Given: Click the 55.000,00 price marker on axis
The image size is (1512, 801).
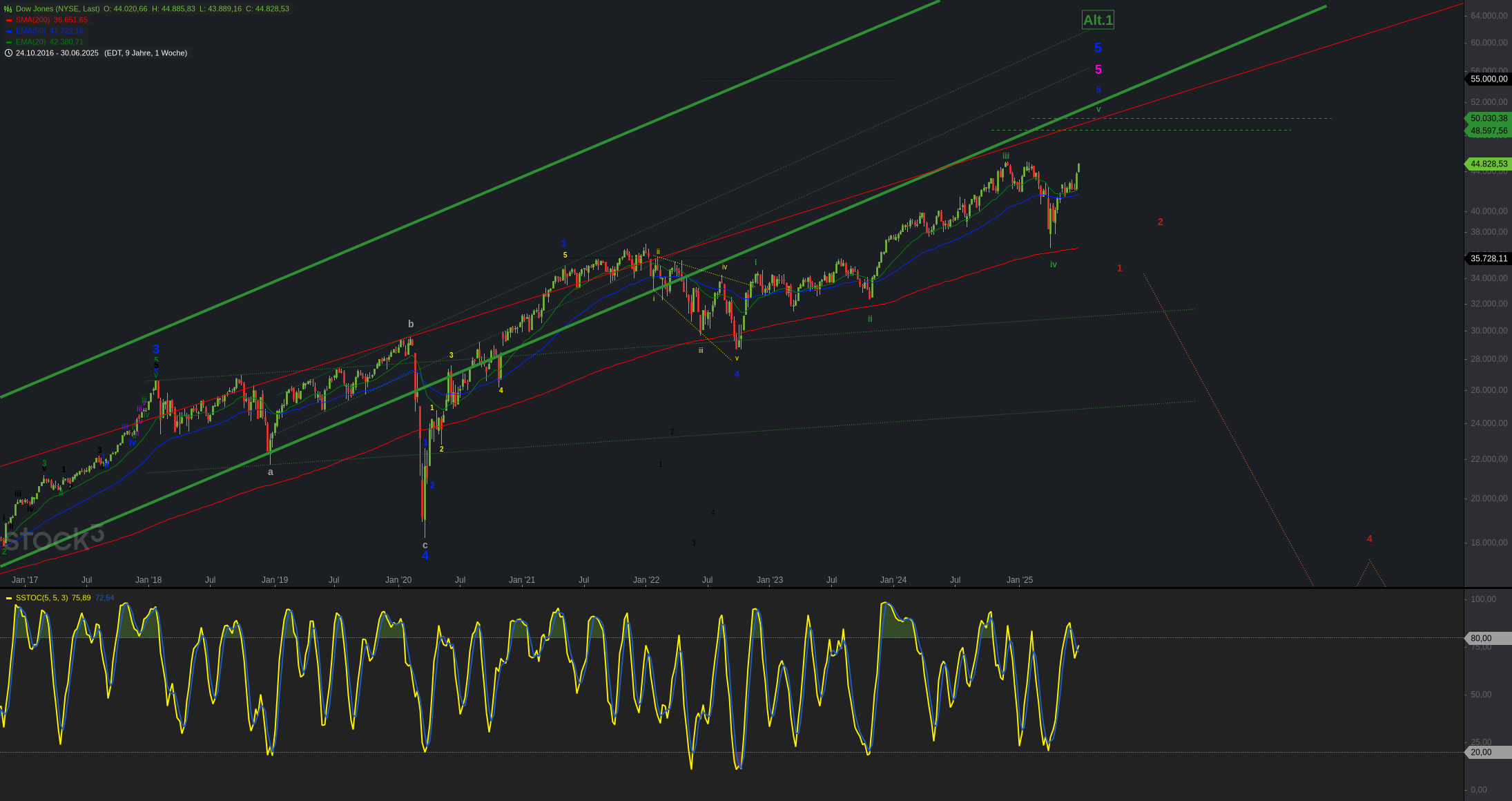Looking at the screenshot, I should pyautogui.click(x=1489, y=79).
